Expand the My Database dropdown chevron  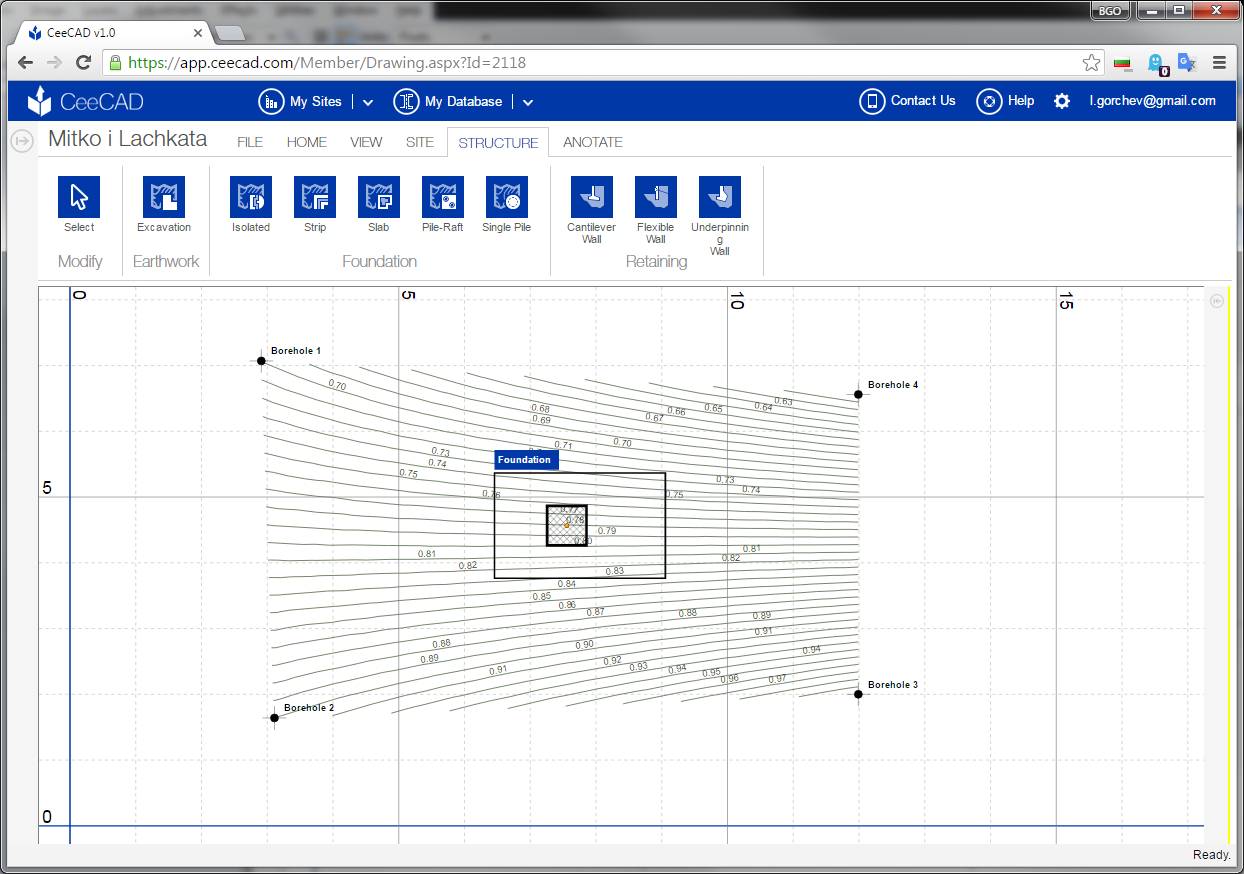click(528, 102)
